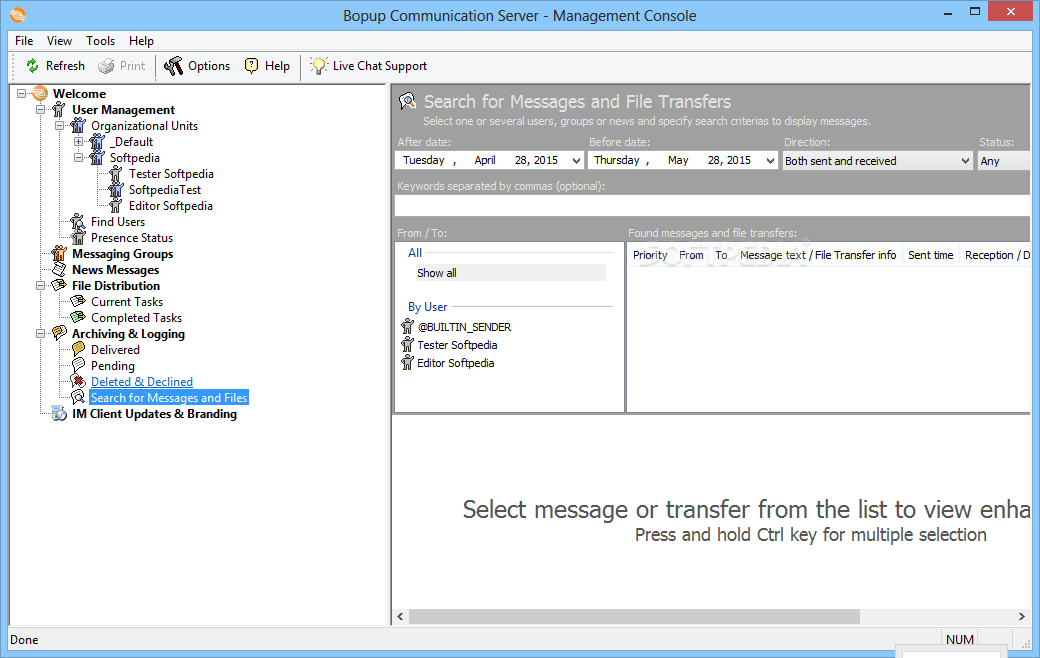1040x658 pixels.
Task: Click the Softpedia unit icon
Action: [x=97, y=157]
